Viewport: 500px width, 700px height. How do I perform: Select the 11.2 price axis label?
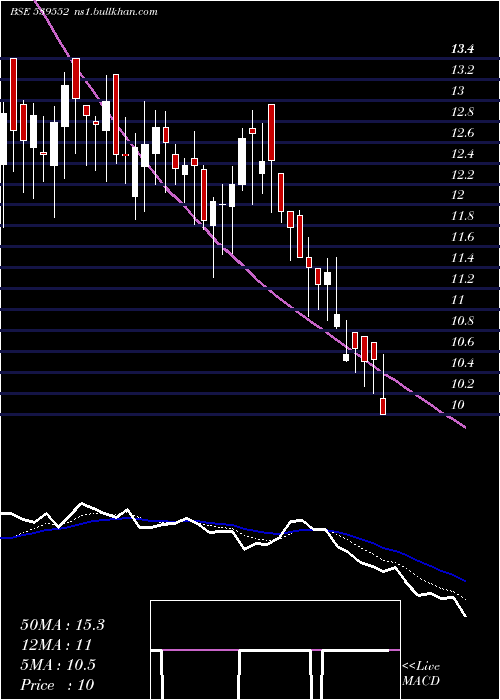click(x=462, y=279)
